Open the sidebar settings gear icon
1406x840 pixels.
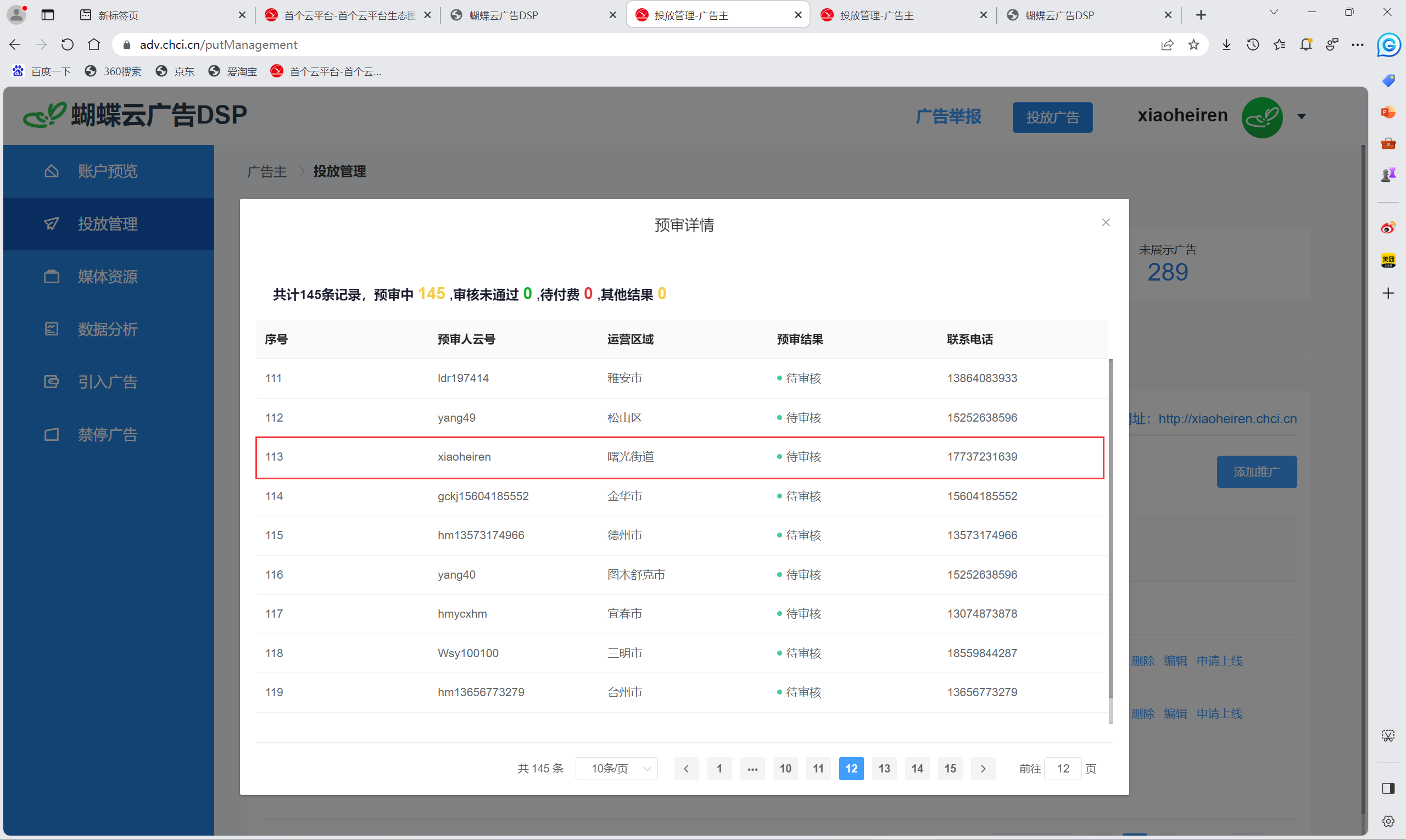(x=1388, y=821)
